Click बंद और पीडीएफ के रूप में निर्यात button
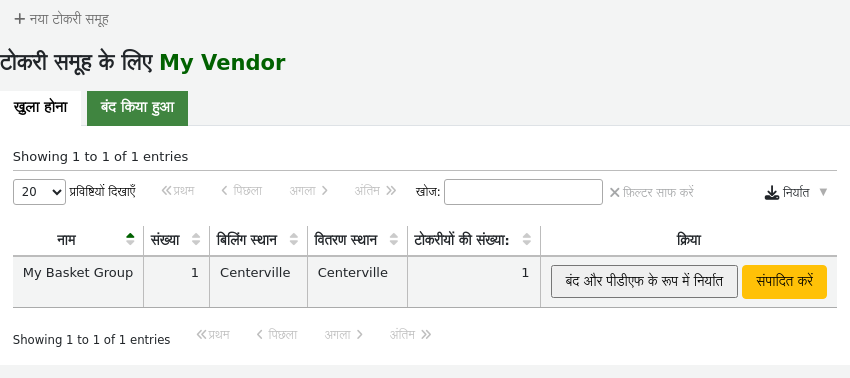The image size is (850, 378). point(644,281)
